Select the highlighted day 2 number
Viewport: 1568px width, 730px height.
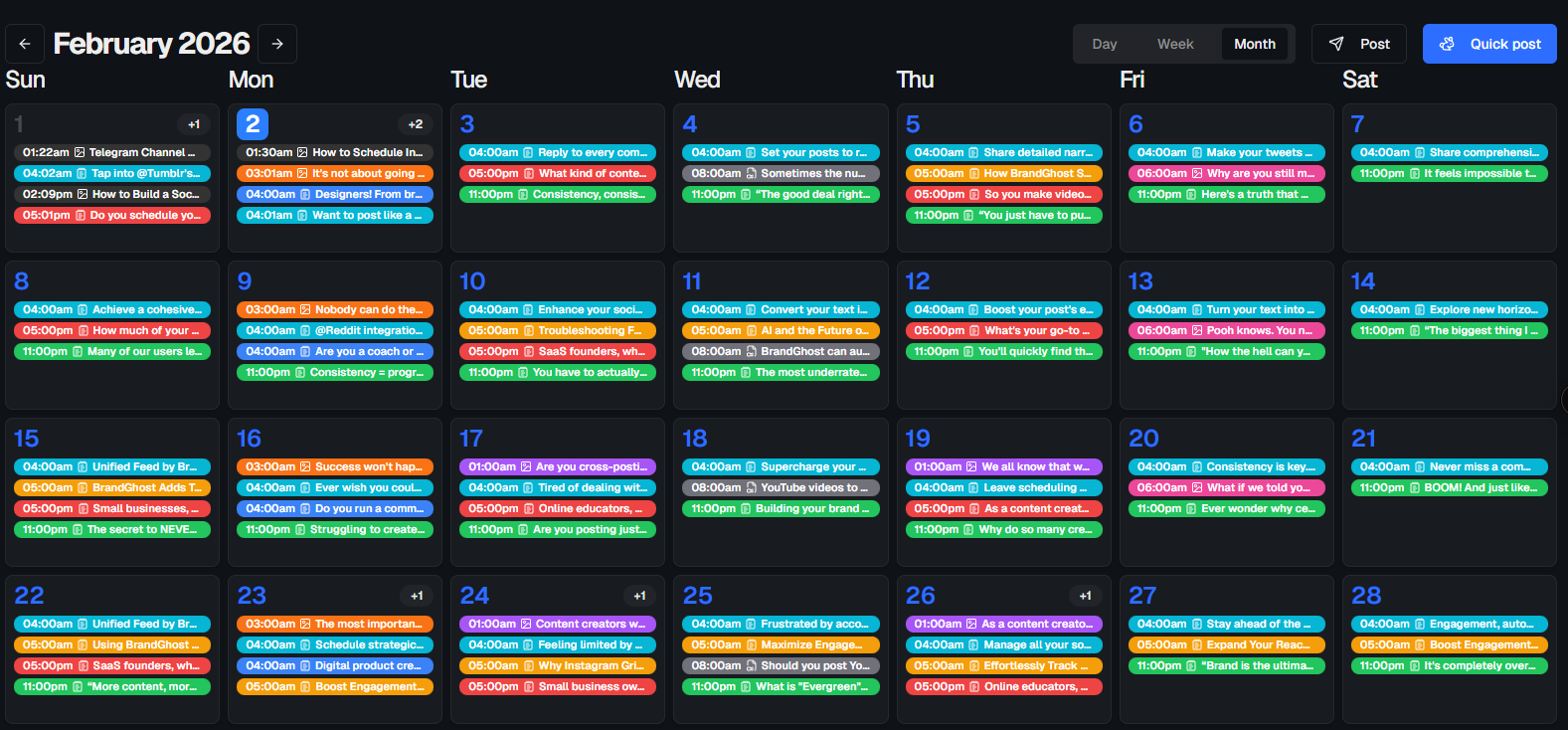click(x=253, y=124)
